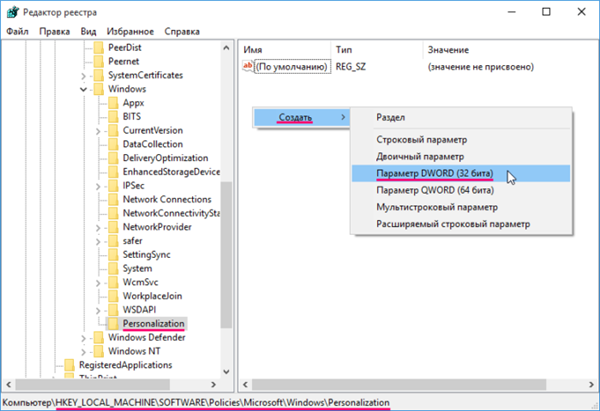Choose Раздел from the submenu
This screenshot has width=600, height=411.
point(461,117)
